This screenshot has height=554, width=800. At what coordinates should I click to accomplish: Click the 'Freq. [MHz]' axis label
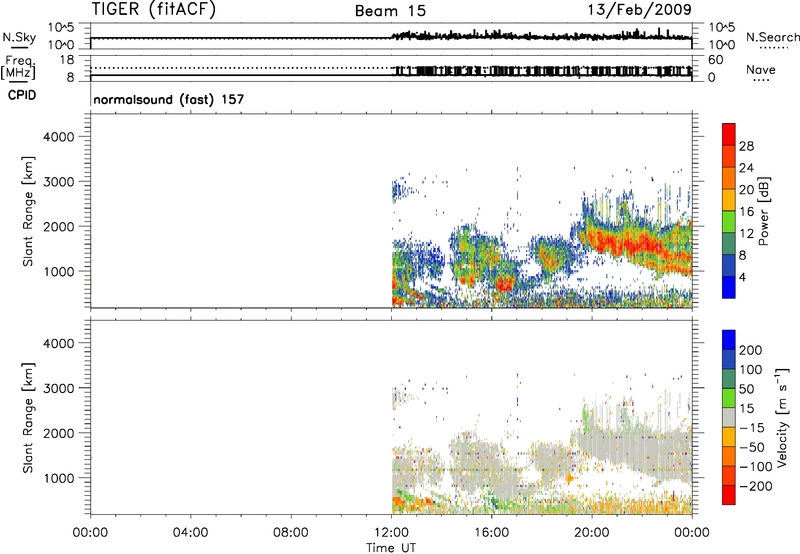click(19, 67)
